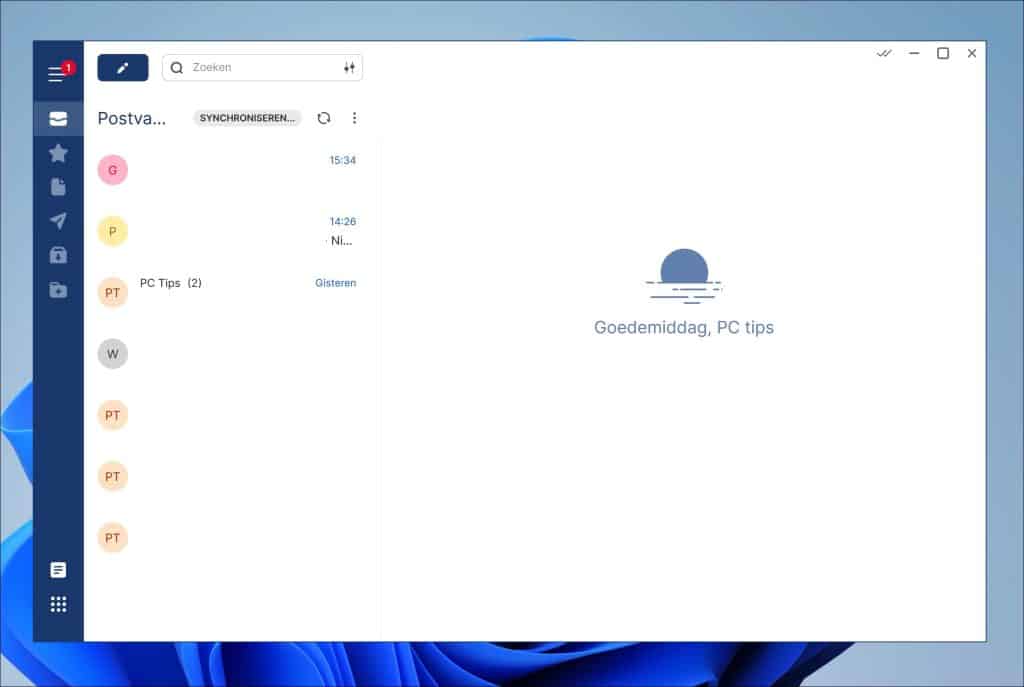Image resolution: width=1024 pixels, height=687 pixels.
Task: Open the PC Tips (2) conversation
Action: coord(230,292)
